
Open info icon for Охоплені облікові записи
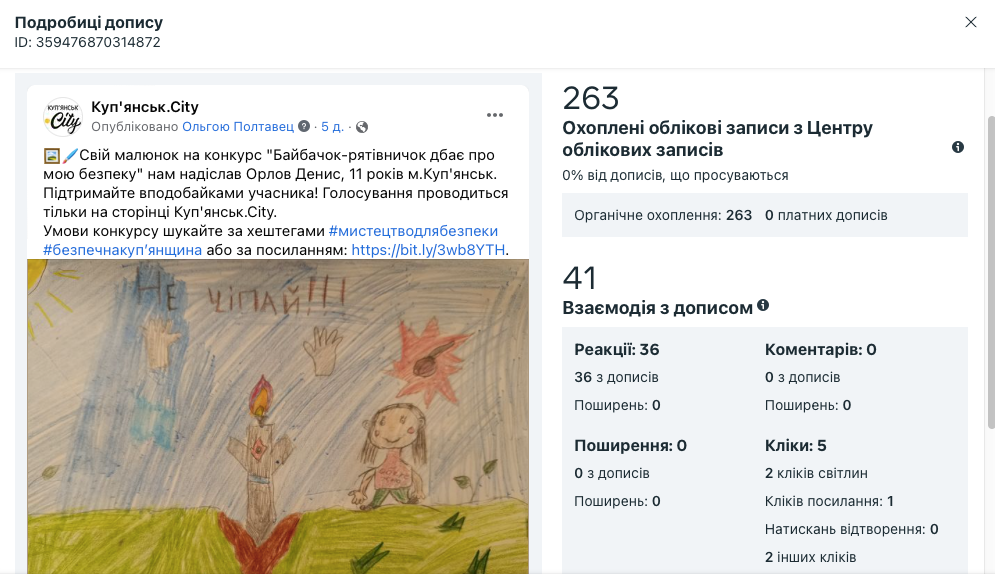pyautogui.click(x=958, y=147)
